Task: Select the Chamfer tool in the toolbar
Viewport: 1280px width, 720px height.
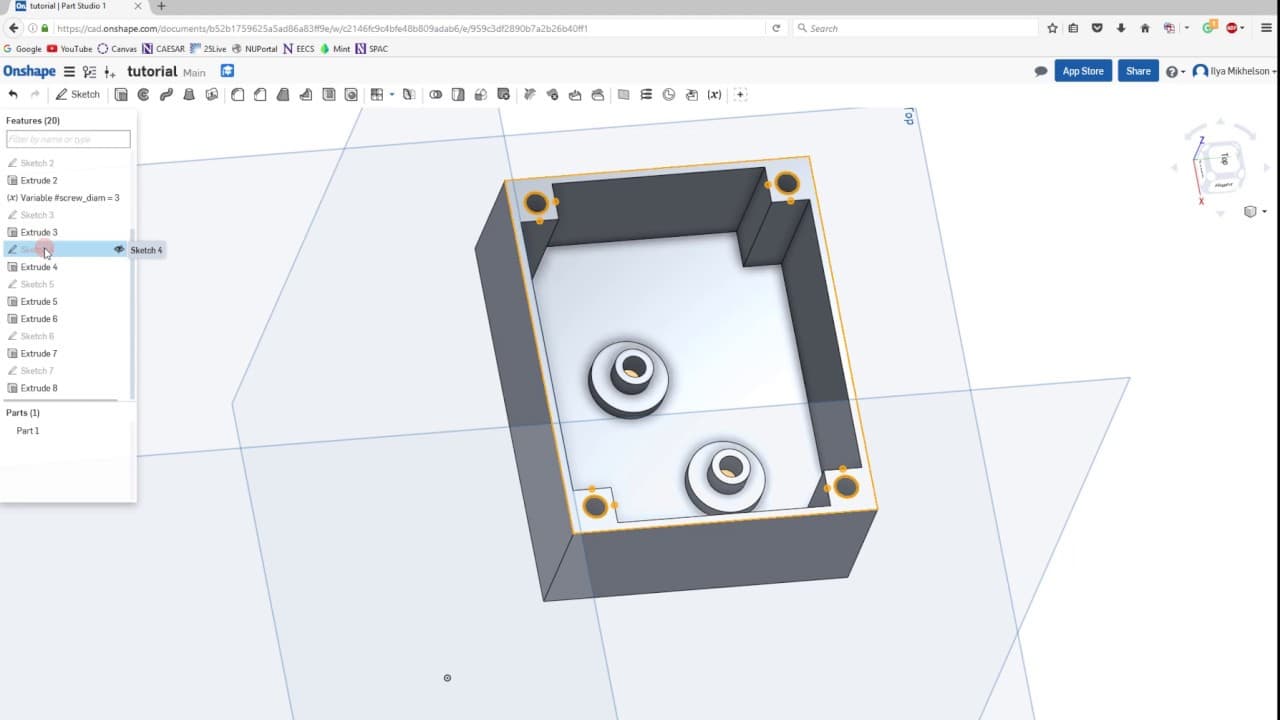Action: 260,95
